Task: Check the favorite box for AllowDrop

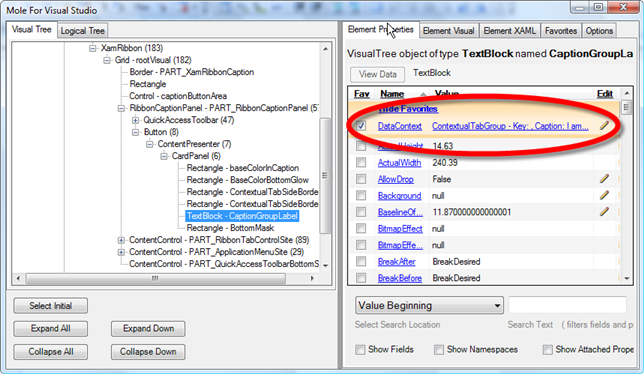Action: [x=361, y=179]
